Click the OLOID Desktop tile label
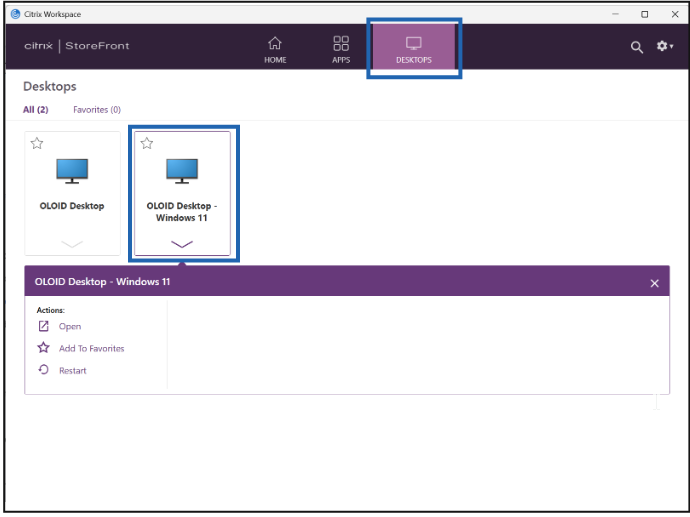 point(72,206)
